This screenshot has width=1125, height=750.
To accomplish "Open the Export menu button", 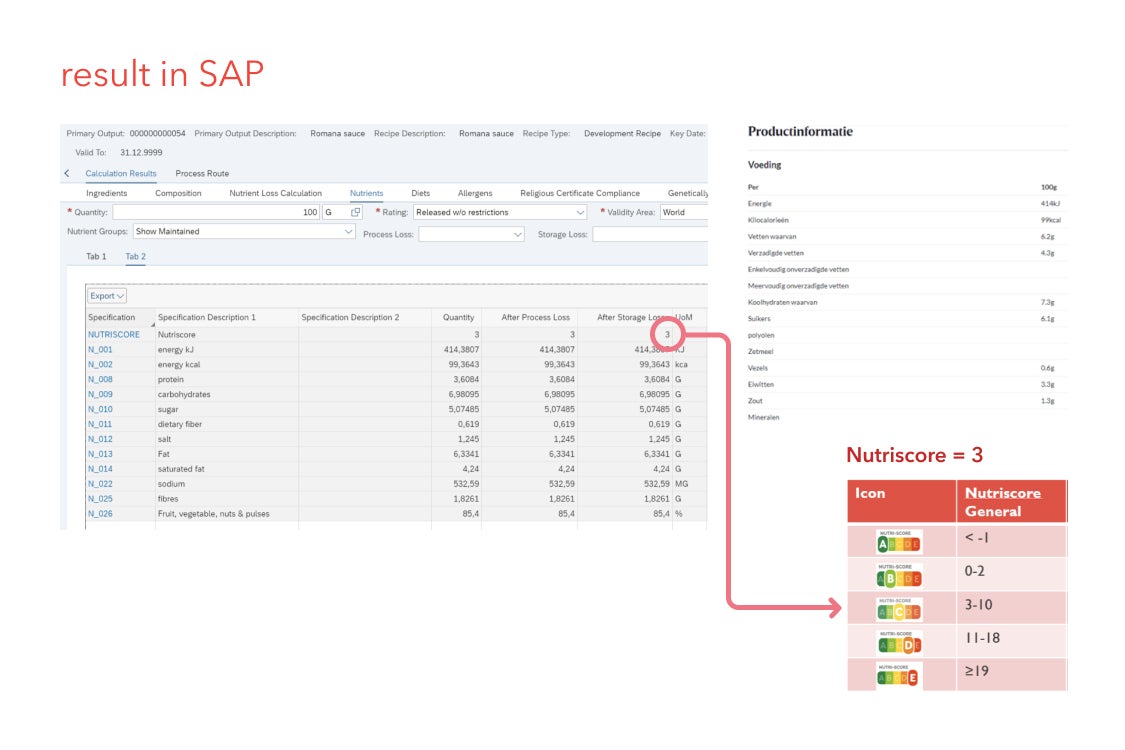I will point(107,296).
